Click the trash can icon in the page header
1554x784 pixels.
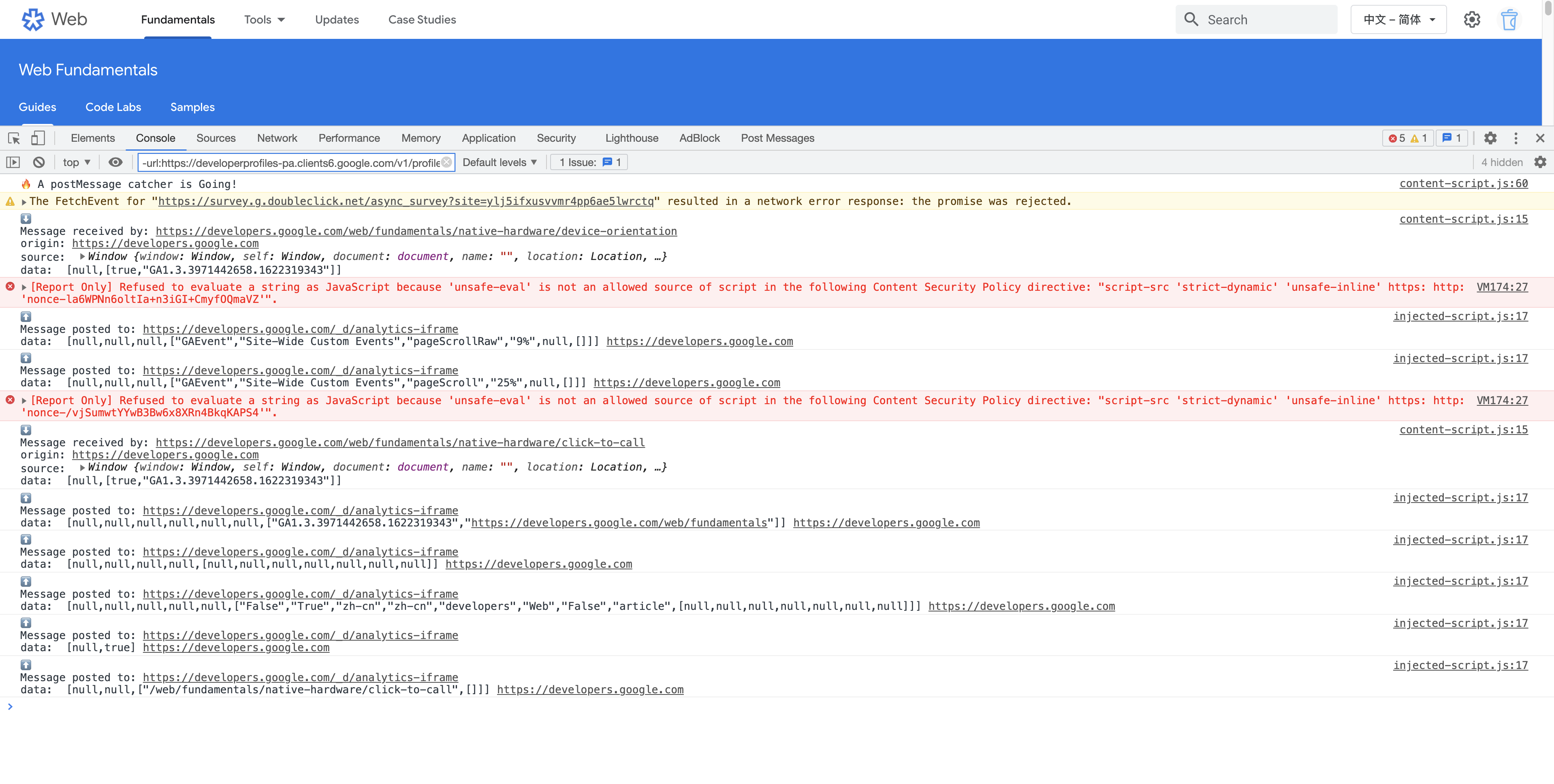pos(1509,20)
